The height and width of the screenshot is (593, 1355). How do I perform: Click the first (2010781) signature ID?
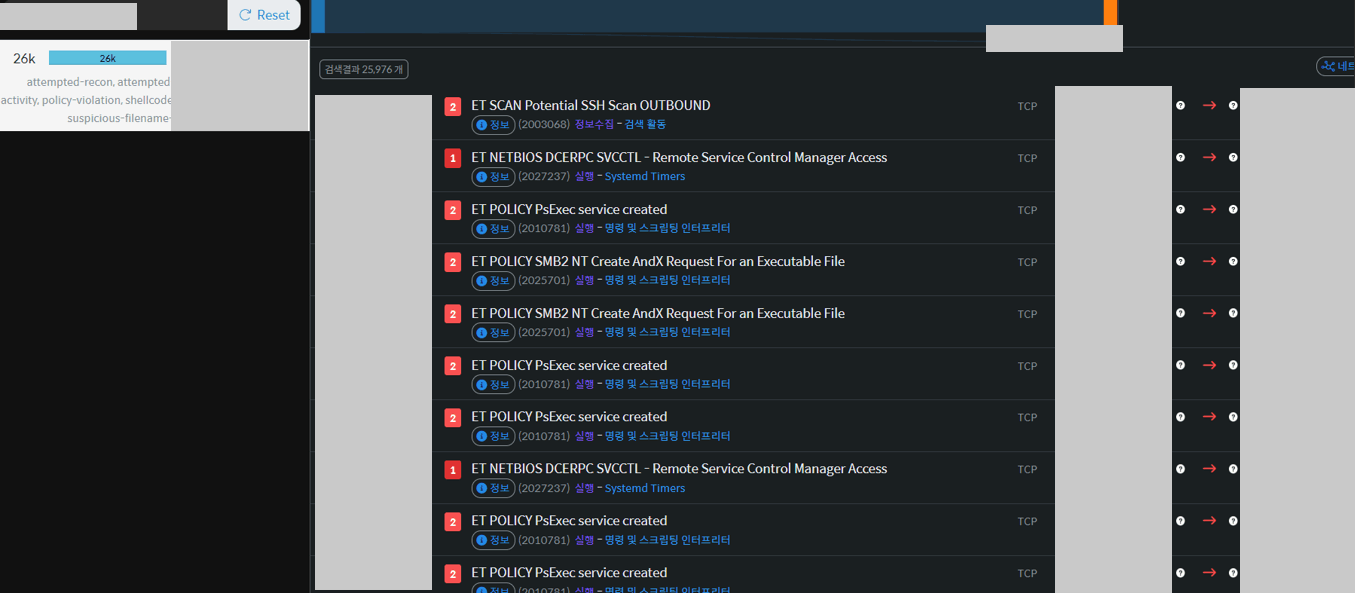pos(544,229)
